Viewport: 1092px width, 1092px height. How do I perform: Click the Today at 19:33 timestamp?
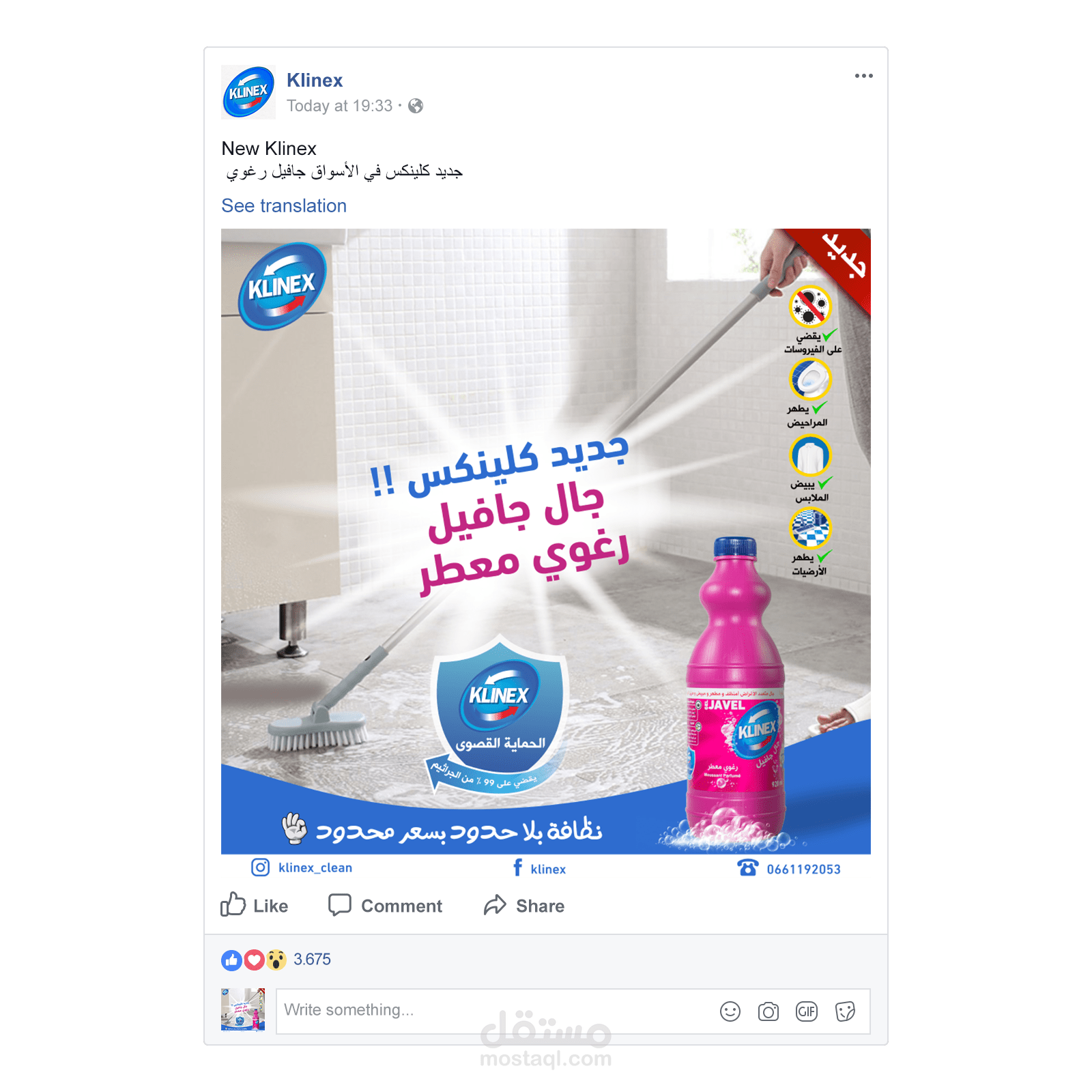point(339,106)
